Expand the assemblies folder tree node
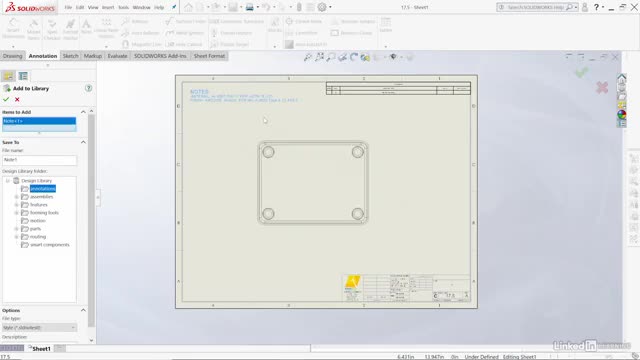Screen dimensions: 640x360 click(x=17, y=197)
